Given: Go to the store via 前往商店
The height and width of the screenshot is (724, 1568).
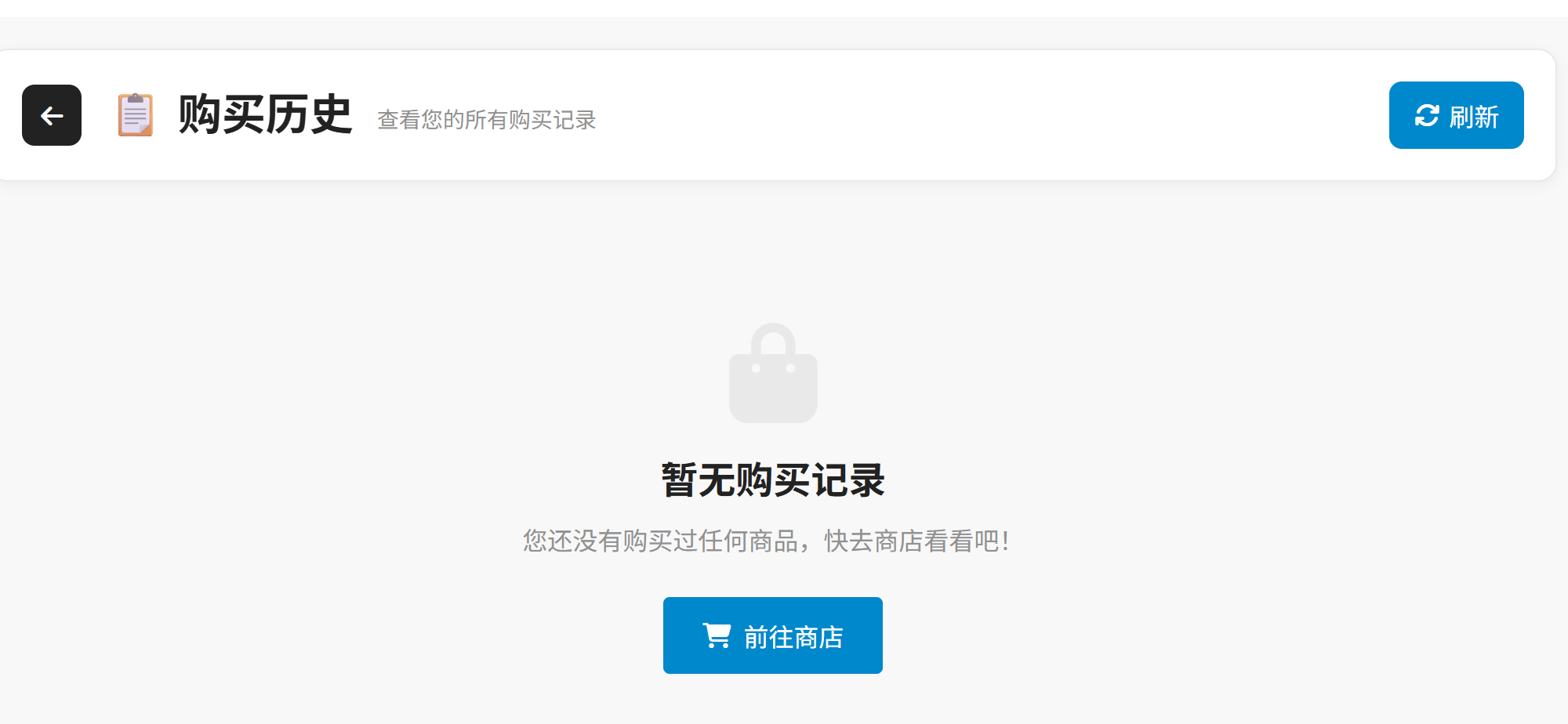Looking at the screenshot, I should [773, 635].
